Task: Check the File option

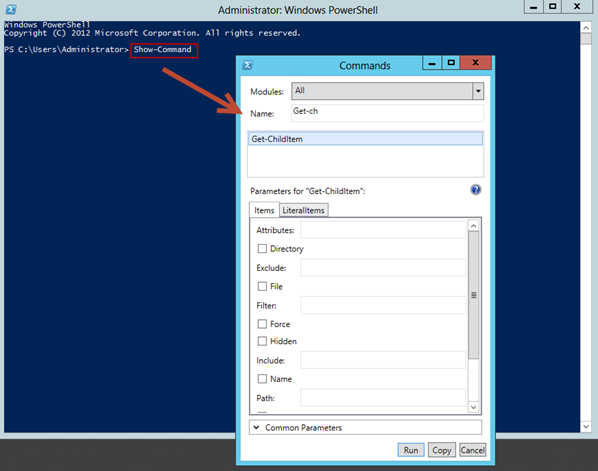Action: pyautogui.click(x=262, y=286)
